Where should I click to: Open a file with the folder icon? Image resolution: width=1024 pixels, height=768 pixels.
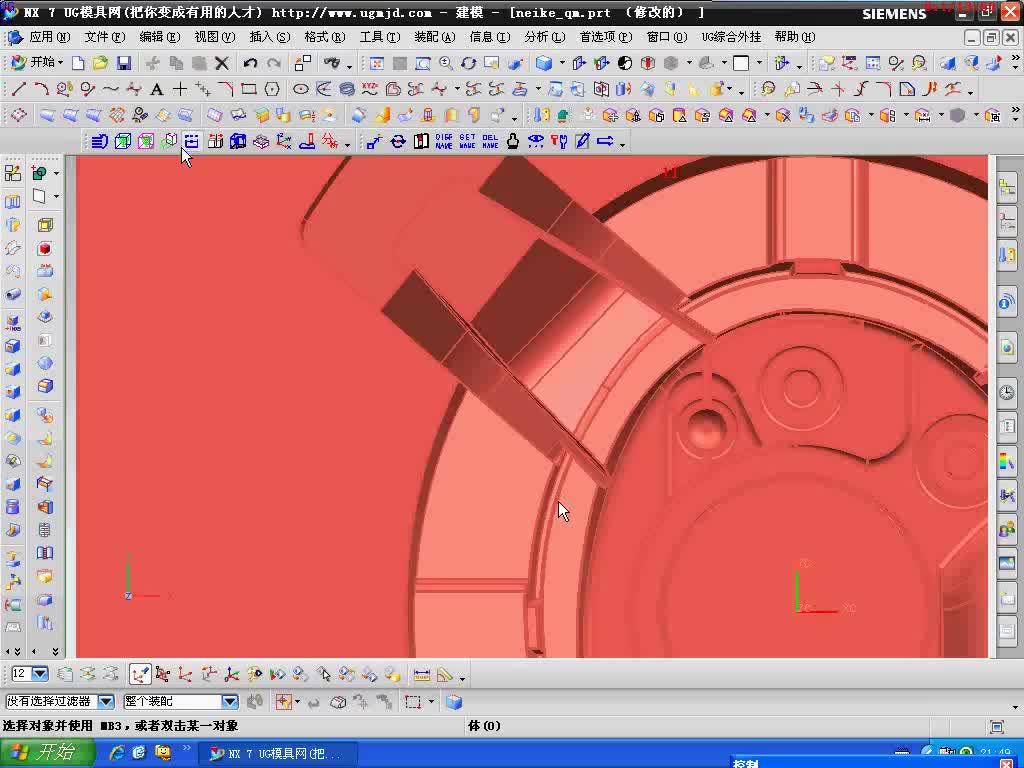[100, 63]
